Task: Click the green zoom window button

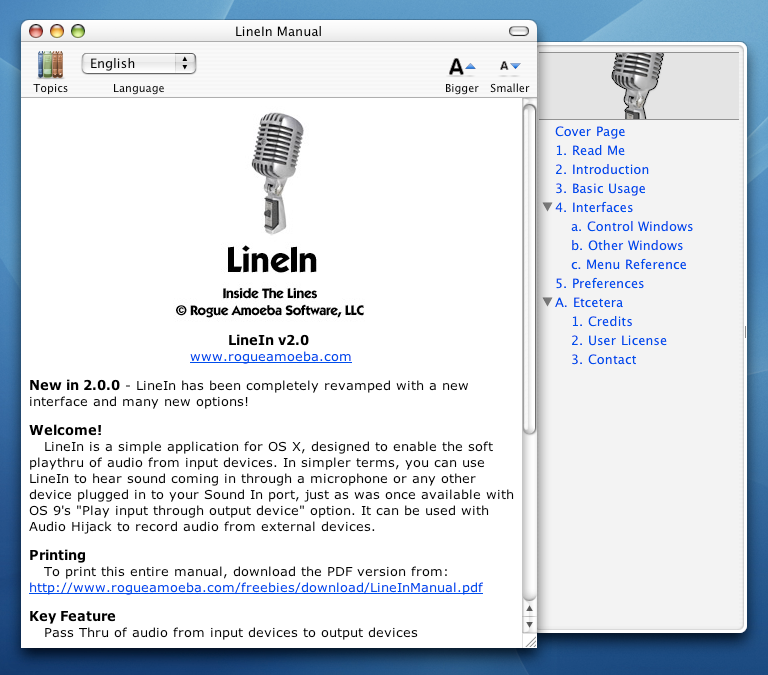Action: point(78,31)
